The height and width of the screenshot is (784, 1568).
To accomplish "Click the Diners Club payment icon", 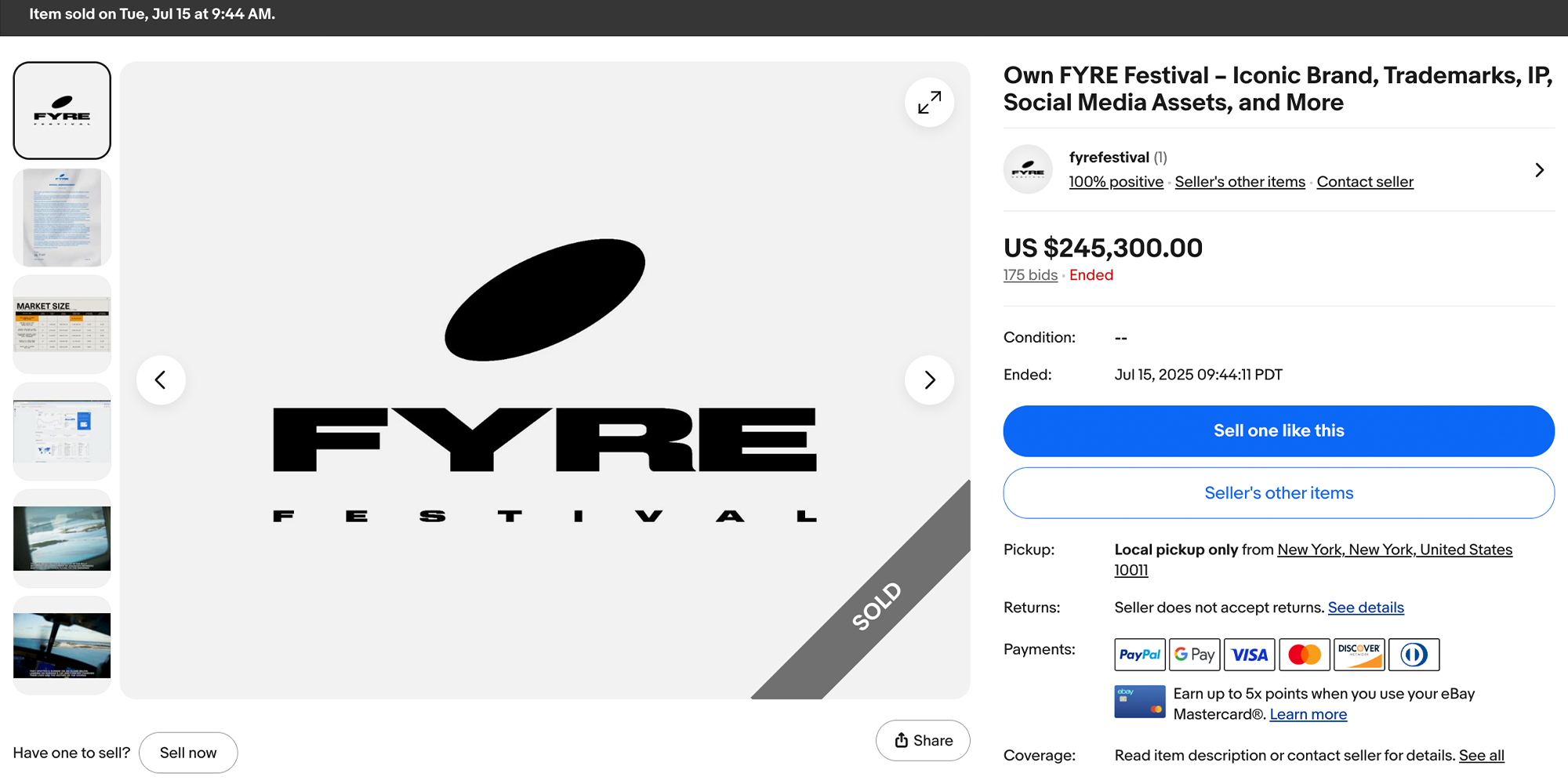I will click(x=1414, y=655).
